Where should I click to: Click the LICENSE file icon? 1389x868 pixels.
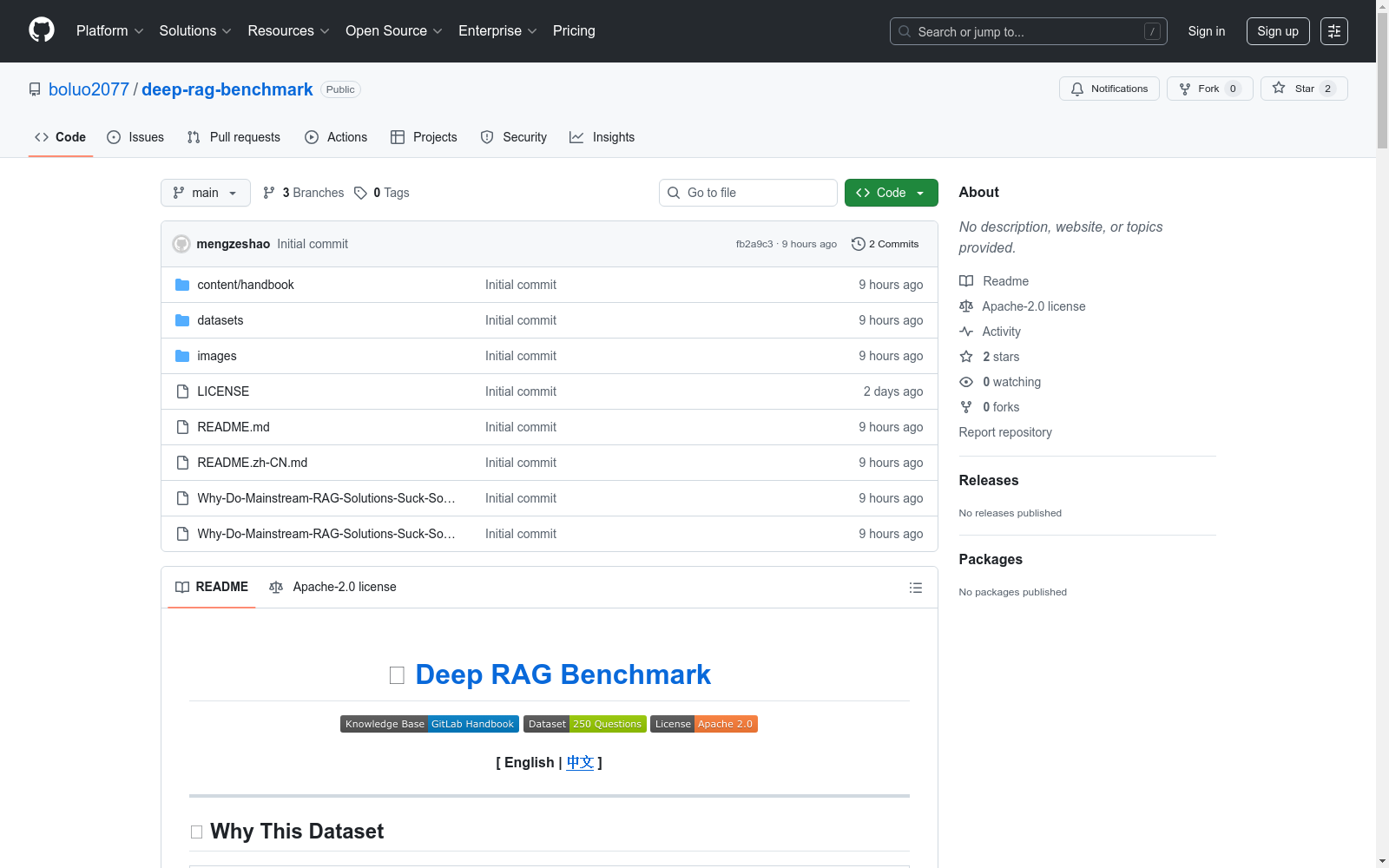click(x=182, y=391)
